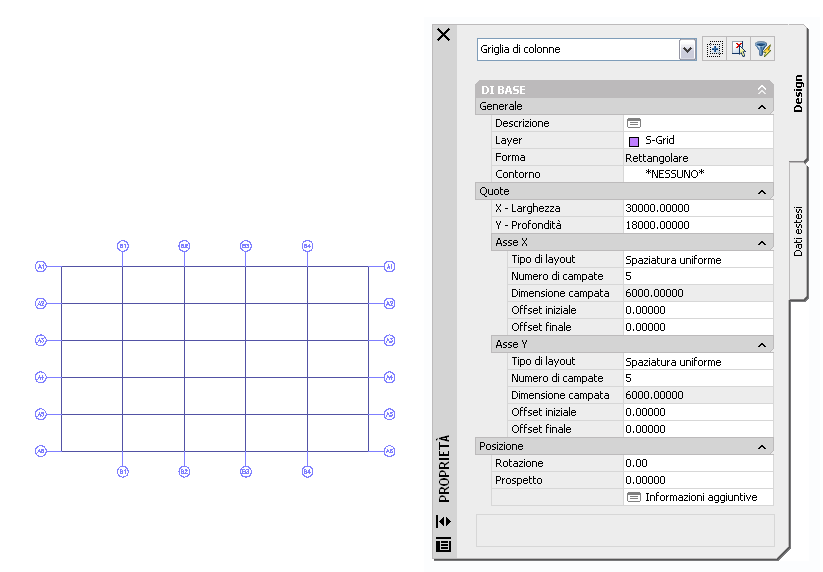Viewport: 823px width, 572px height.
Task: Click the A1 grid bubble right of grid
Action: point(389,267)
